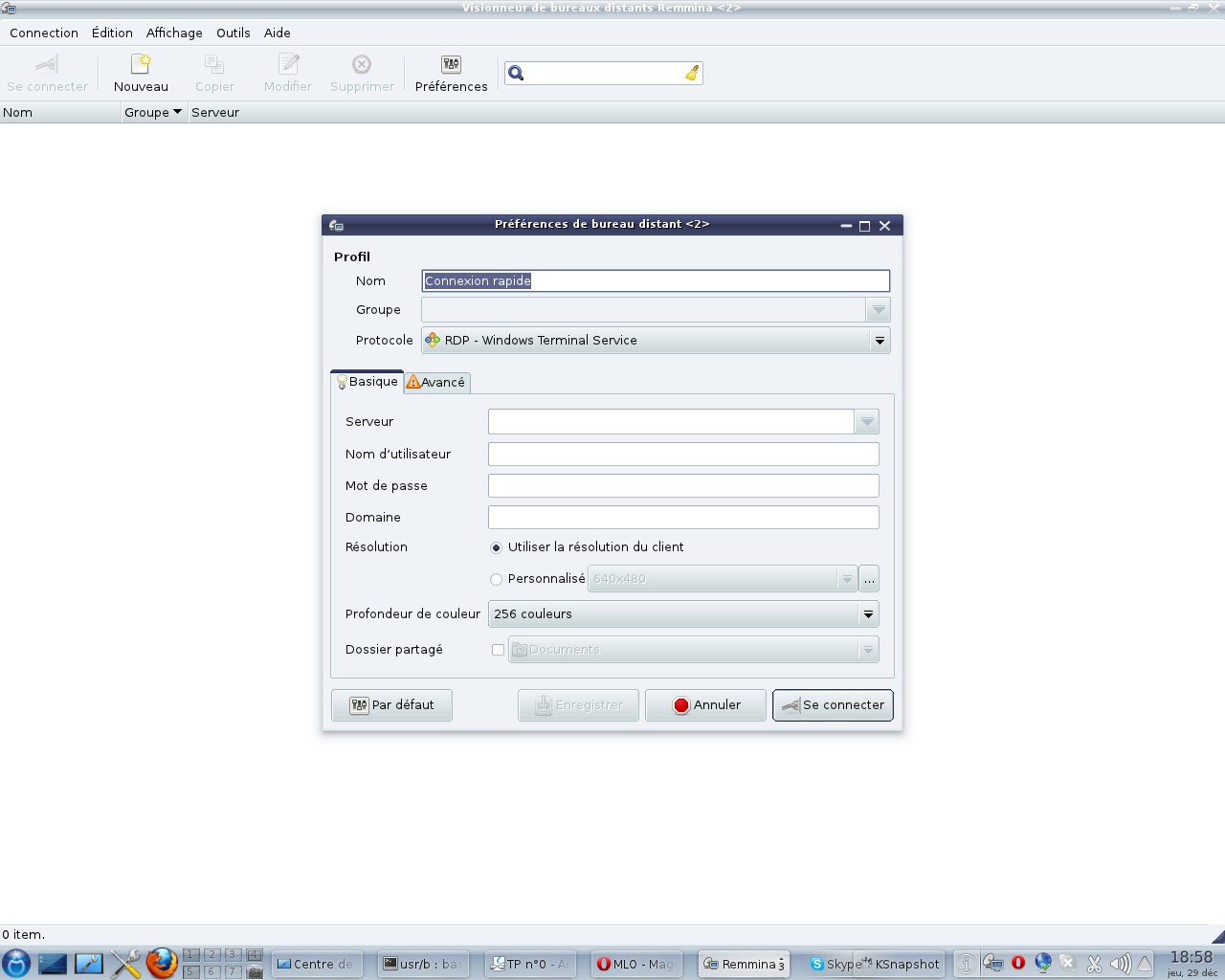Click the info notification tray icon
Image resolution: width=1225 pixels, height=980 pixels.
967,963
